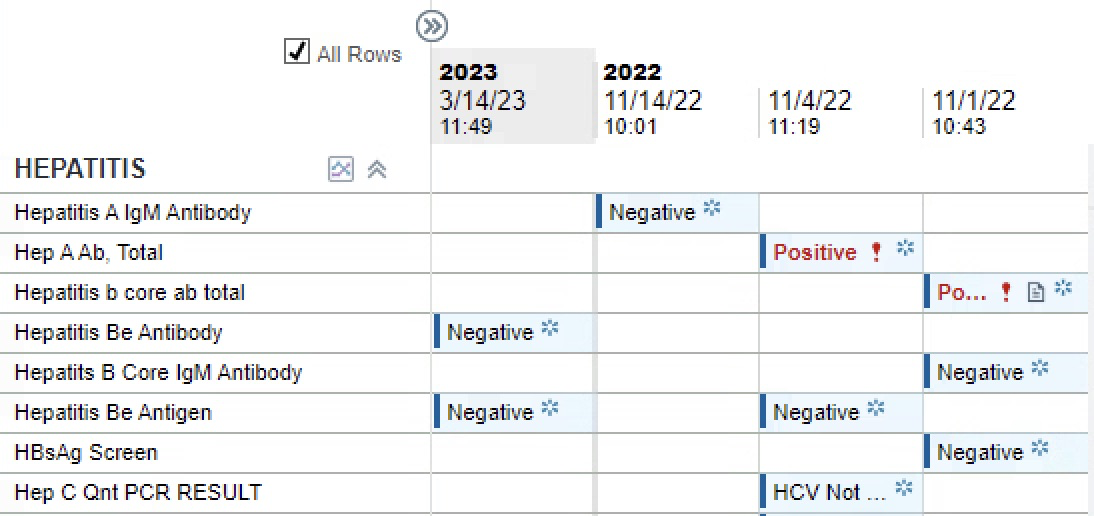Viewport: 1094px width, 516px height.
Task: Select the 11/4/22 11:19 column header
Action: click(841, 112)
